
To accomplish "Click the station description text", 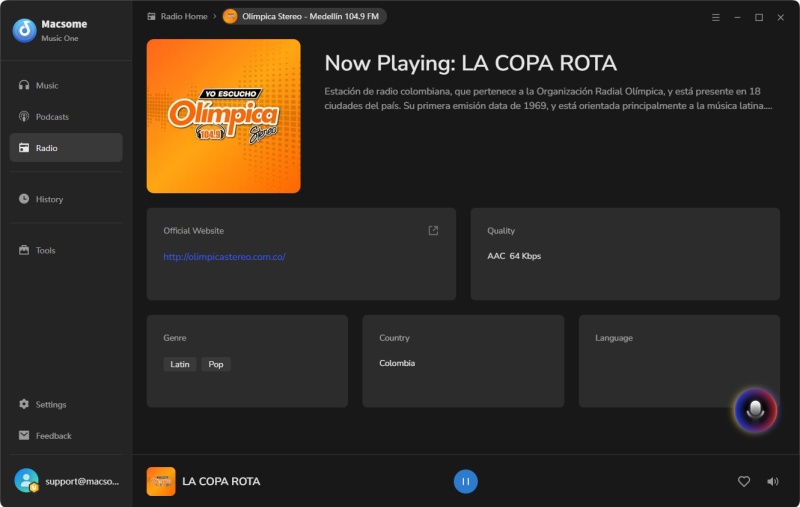I will tap(548, 98).
